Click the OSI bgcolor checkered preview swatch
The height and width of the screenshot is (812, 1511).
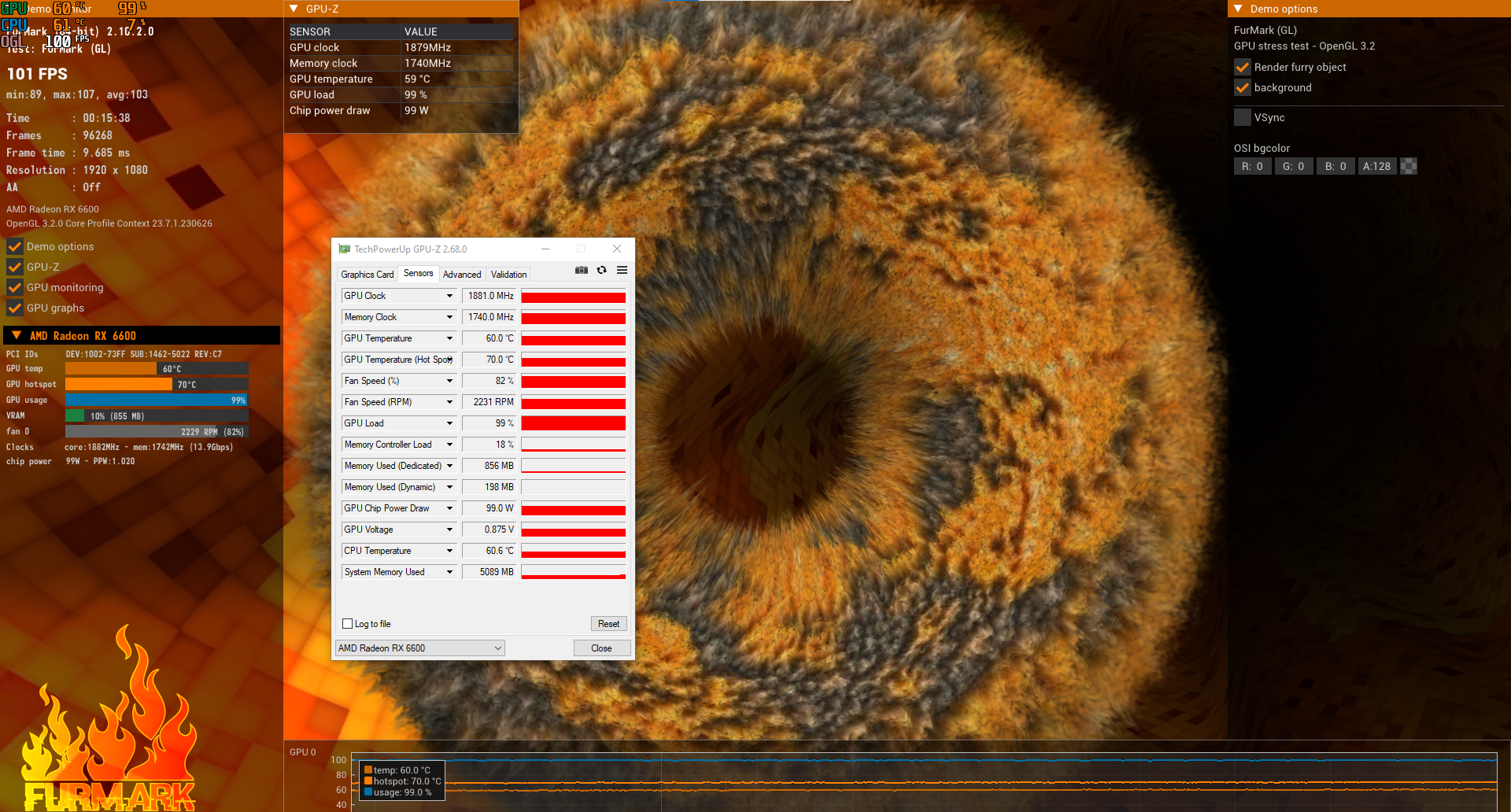point(1409,166)
